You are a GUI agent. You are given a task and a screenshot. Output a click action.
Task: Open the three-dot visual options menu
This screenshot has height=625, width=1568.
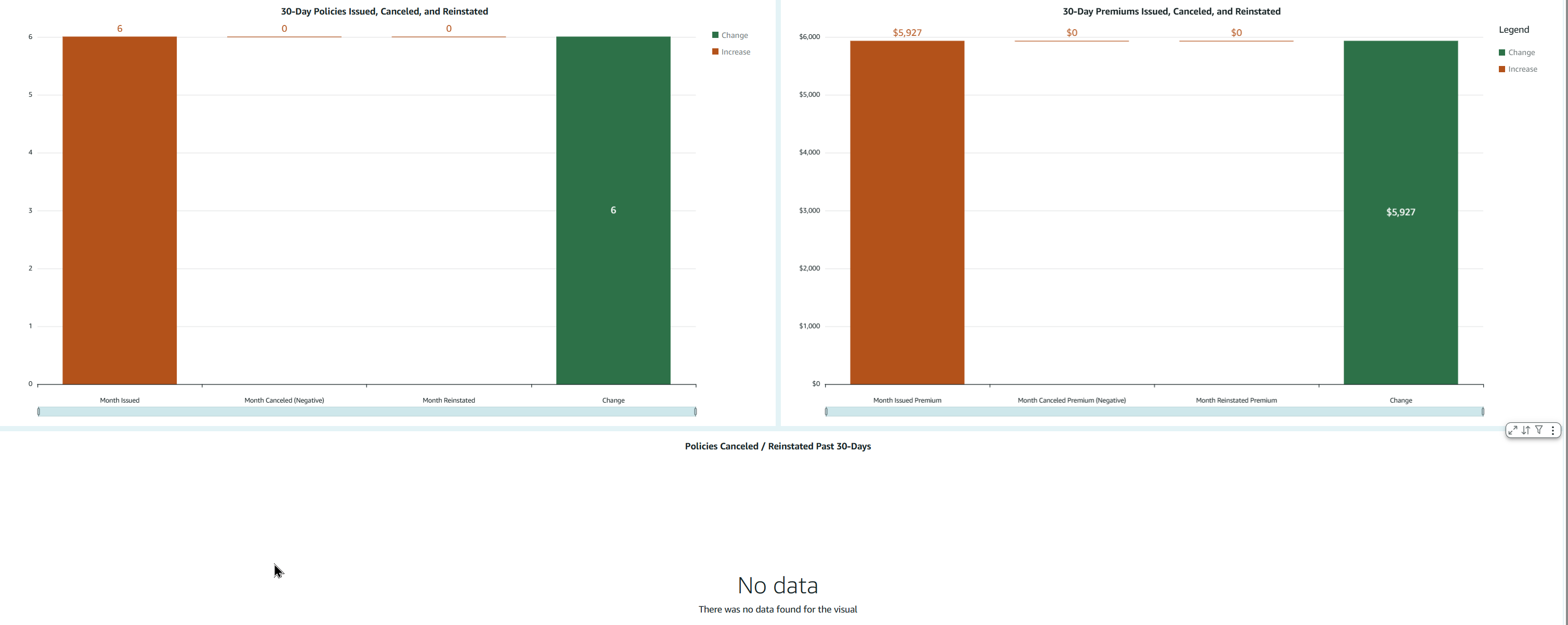click(1553, 430)
